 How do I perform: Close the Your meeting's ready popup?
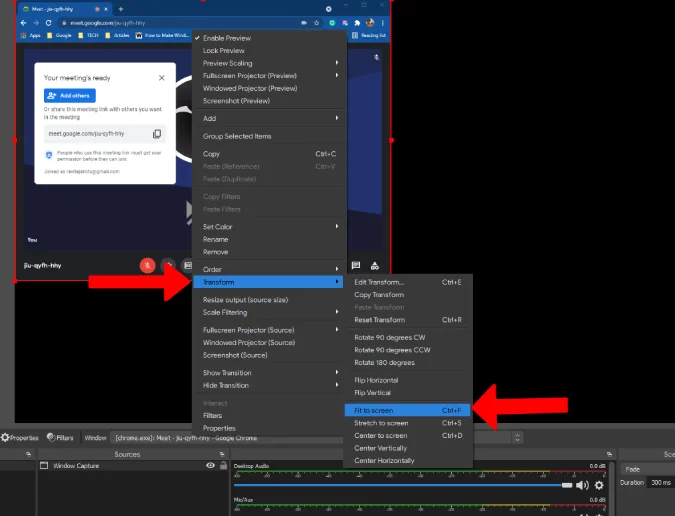[x=161, y=78]
